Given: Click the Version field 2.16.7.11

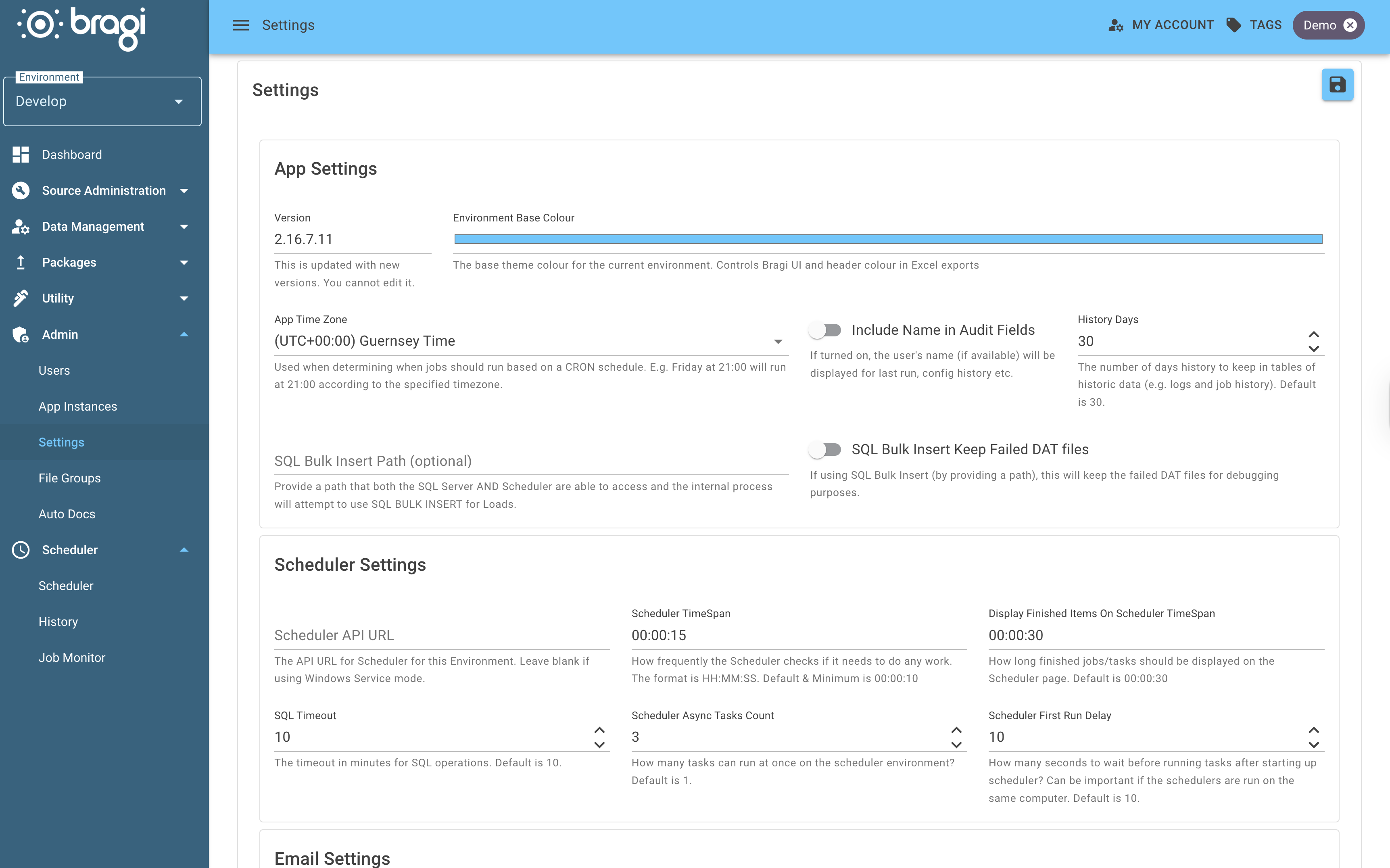Looking at the screenshot, I should [x=353, y=240].
